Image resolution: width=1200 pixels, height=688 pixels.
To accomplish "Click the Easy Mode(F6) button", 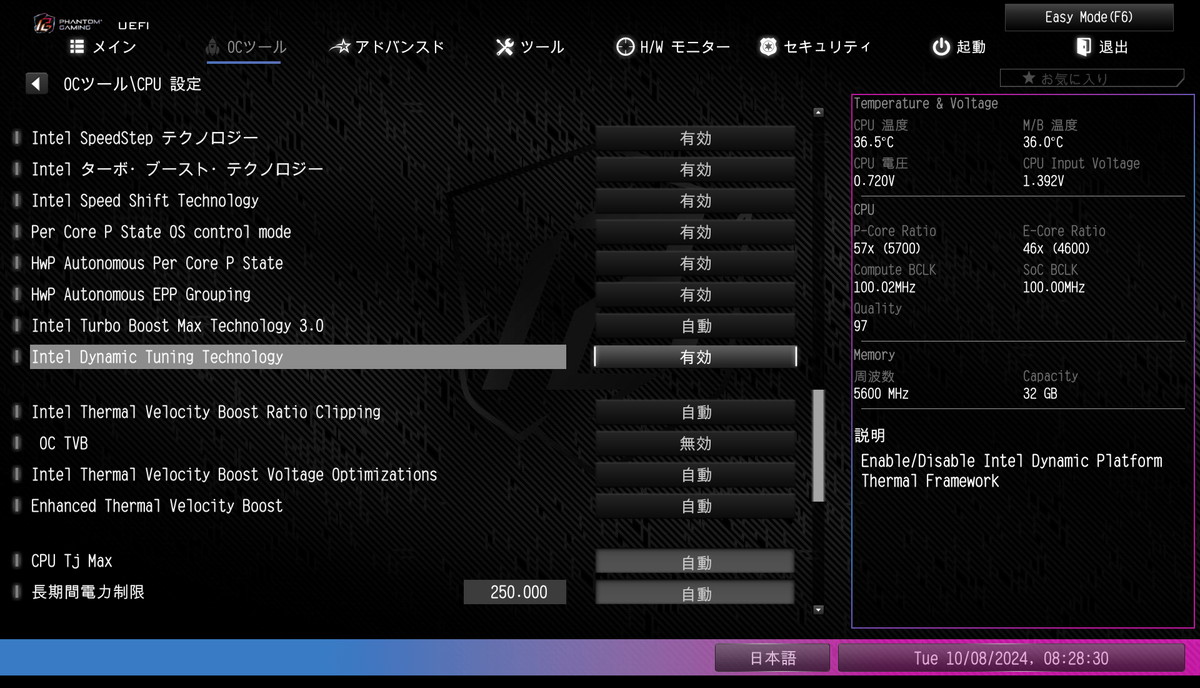I will [1088, 17].
